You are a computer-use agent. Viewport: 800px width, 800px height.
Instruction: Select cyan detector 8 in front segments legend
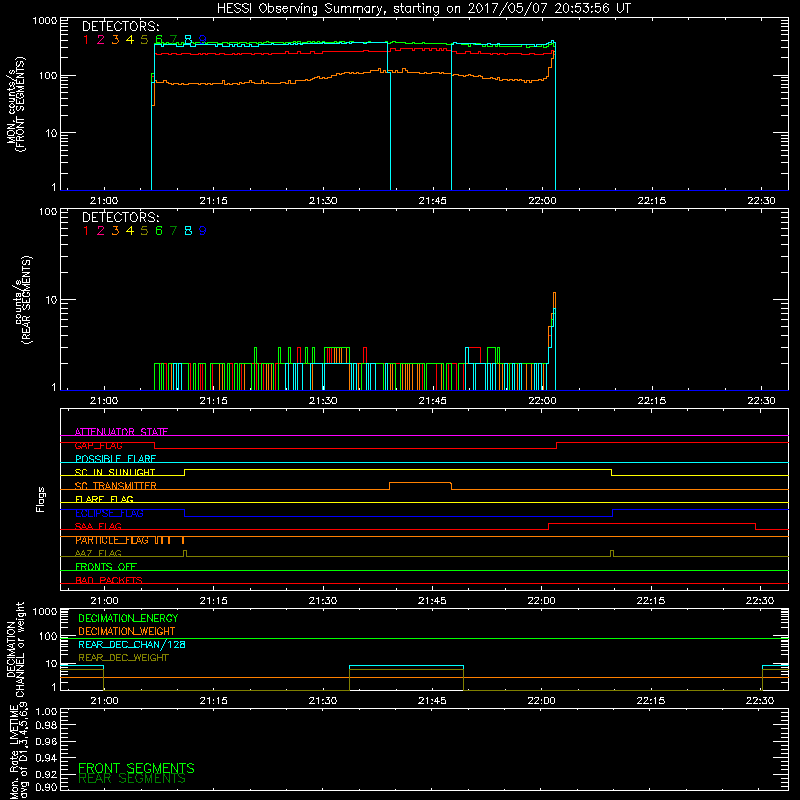point(188,40)
